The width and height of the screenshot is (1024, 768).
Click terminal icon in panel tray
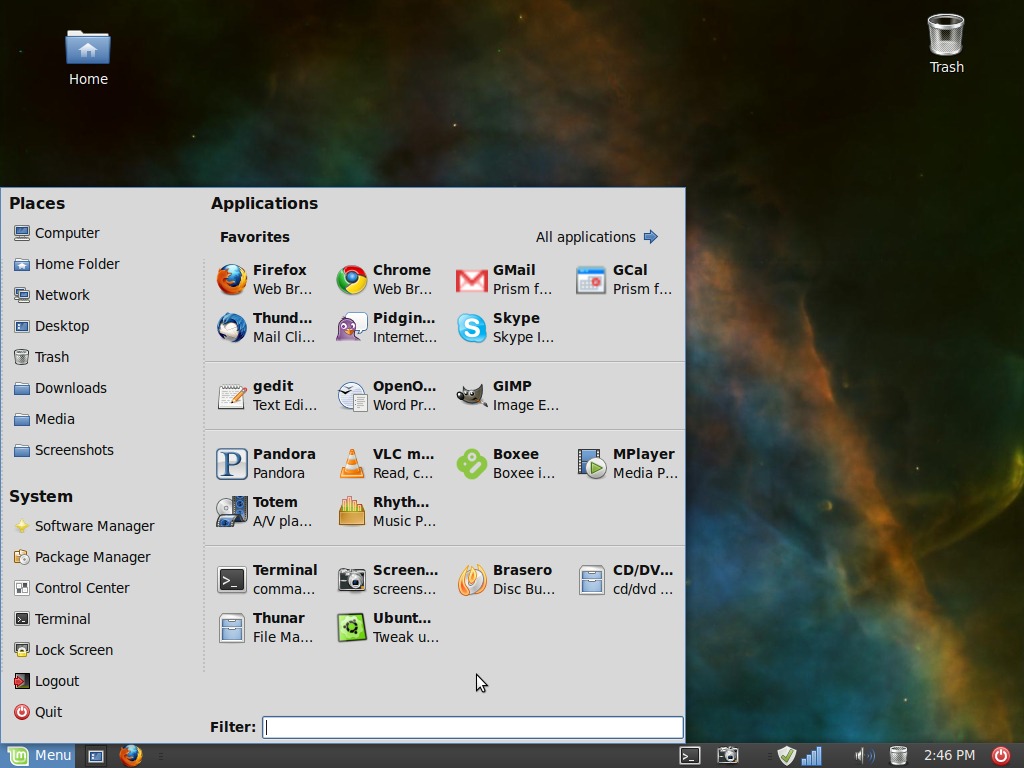690,756
